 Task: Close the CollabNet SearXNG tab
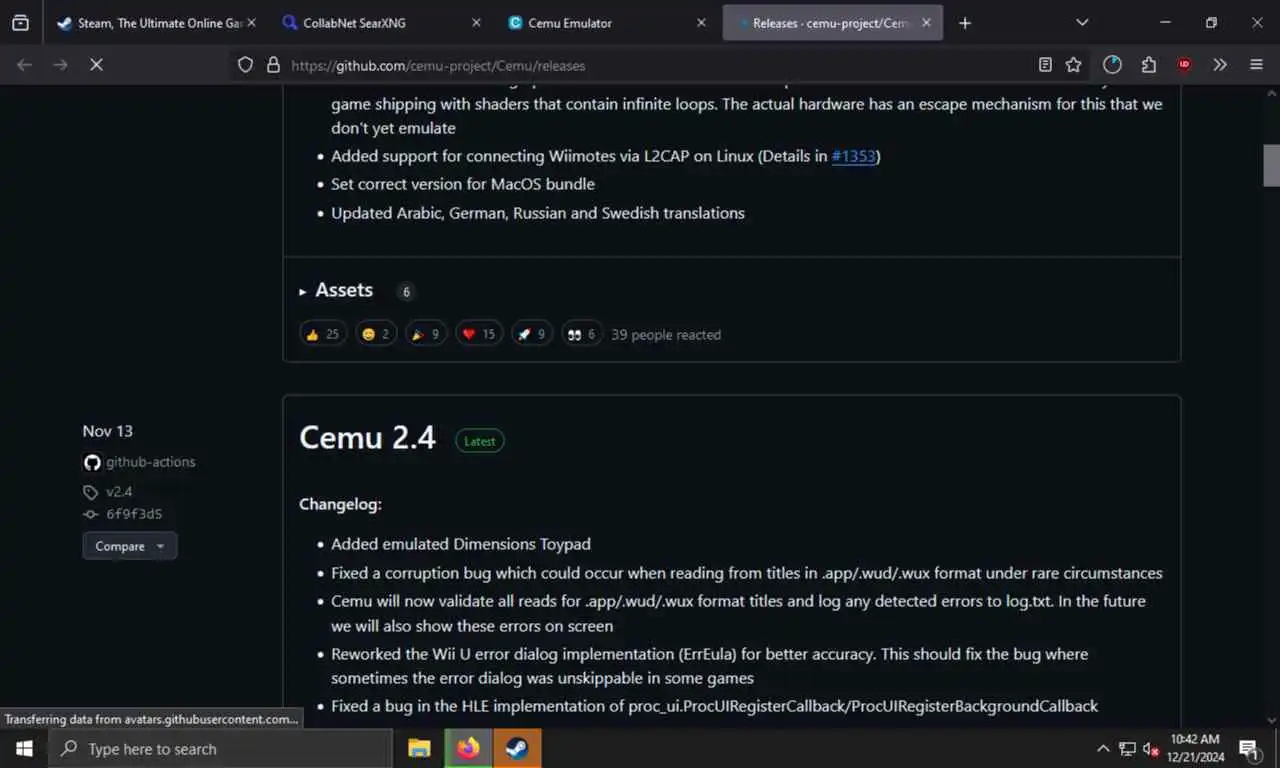(476, 22)
